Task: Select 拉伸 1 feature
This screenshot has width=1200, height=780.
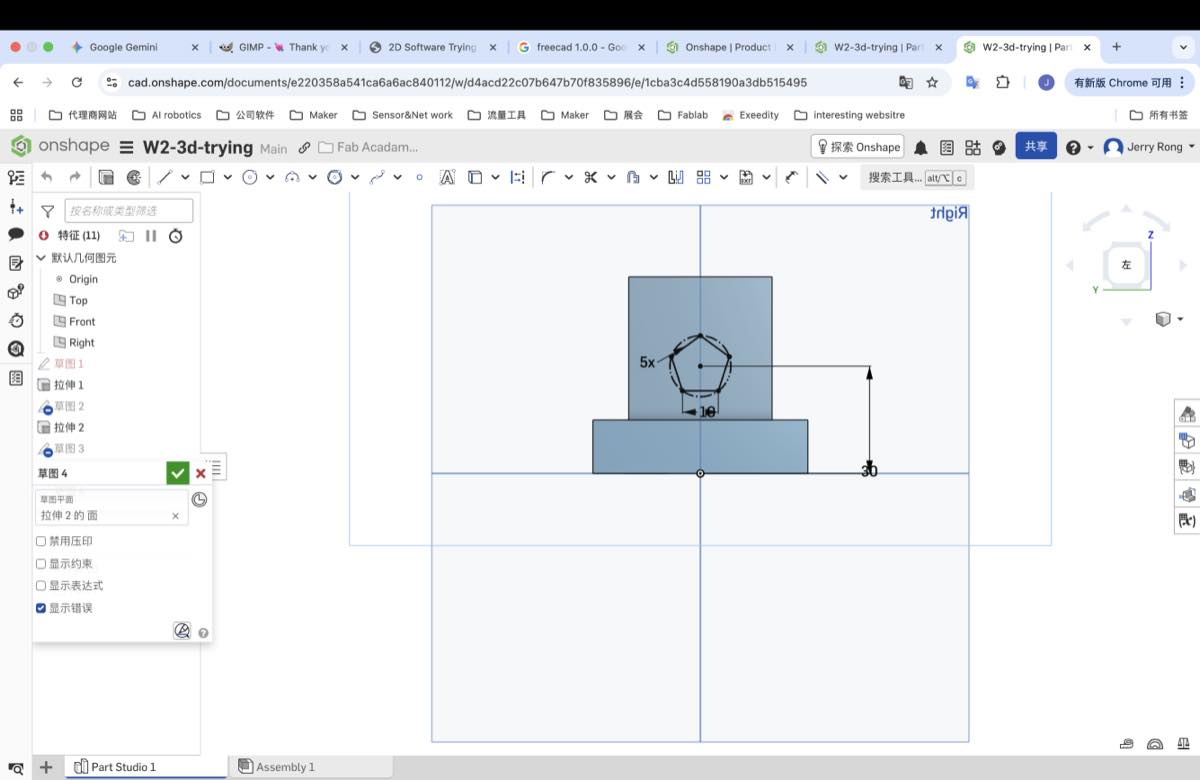Action: pyautogui.click(x=68, y=385)
